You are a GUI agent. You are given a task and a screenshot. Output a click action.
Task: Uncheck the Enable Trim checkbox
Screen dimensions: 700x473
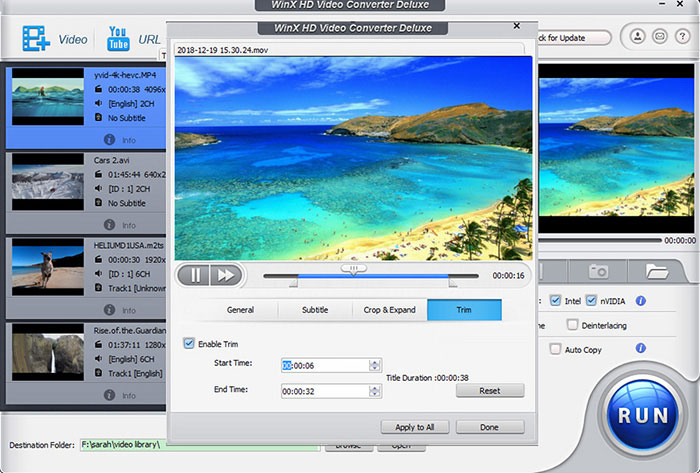click(x=189, y=343)
